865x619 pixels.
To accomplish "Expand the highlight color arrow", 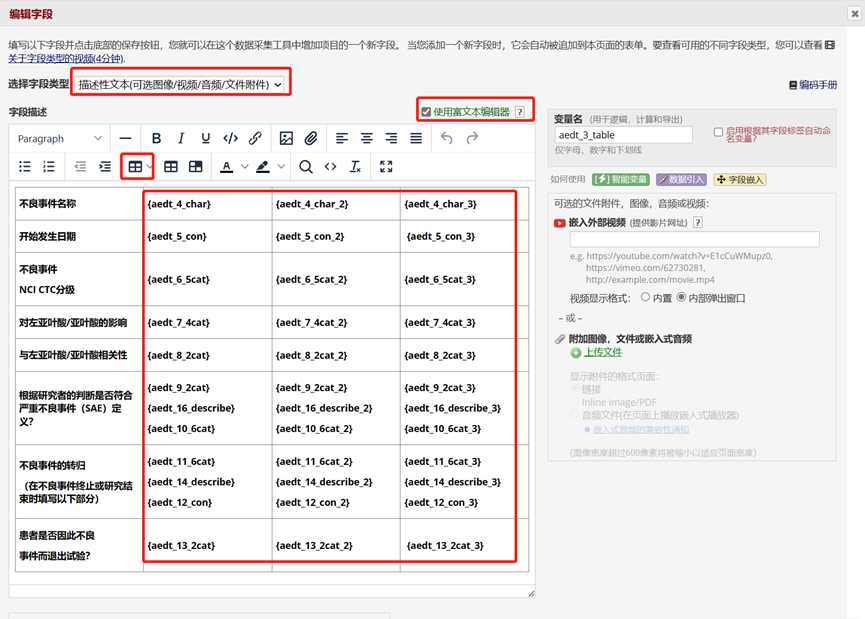I will pyautogui.click(x=281, y=167).
